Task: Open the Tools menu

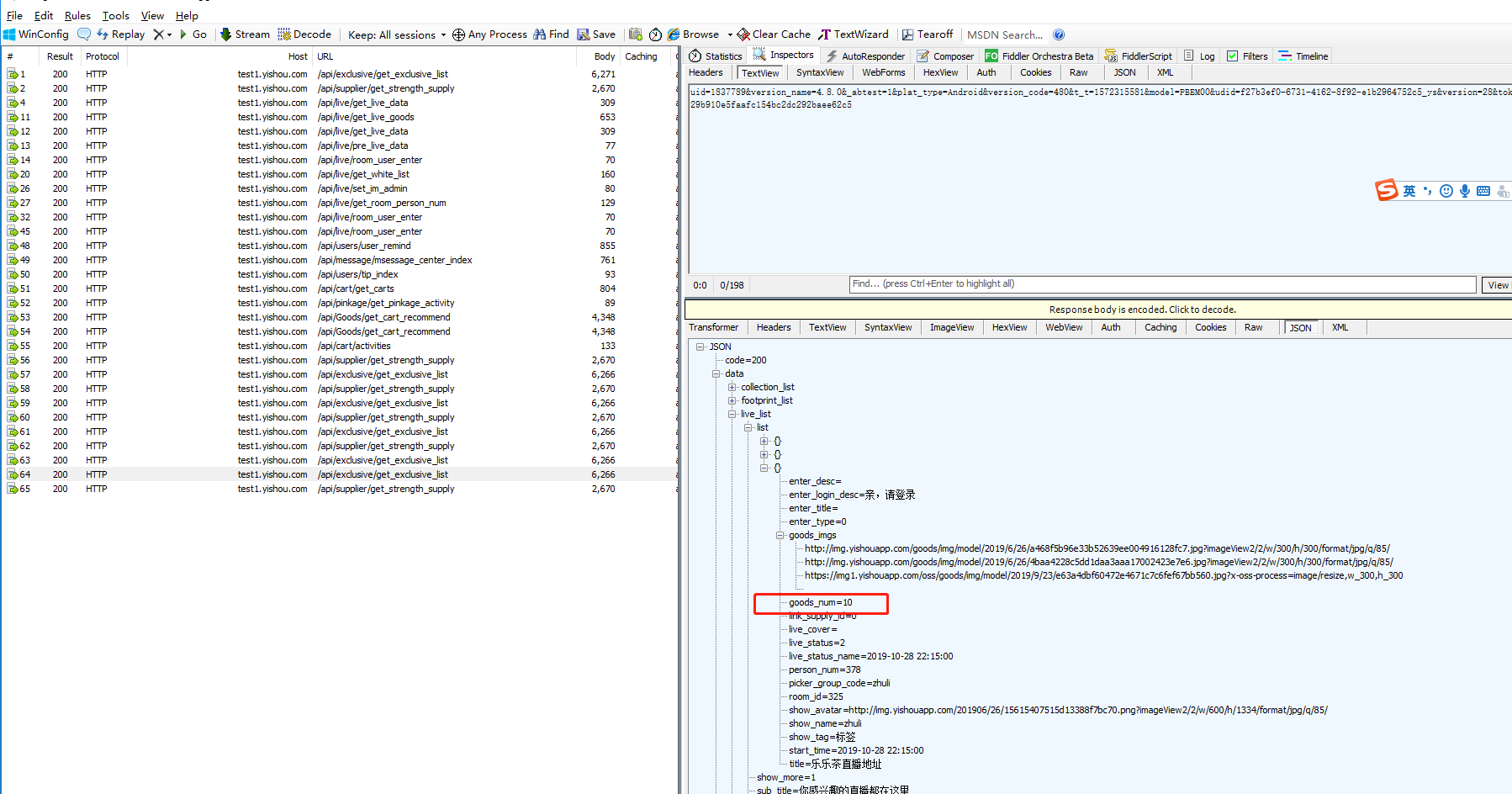Action: [x=116, y=15]
